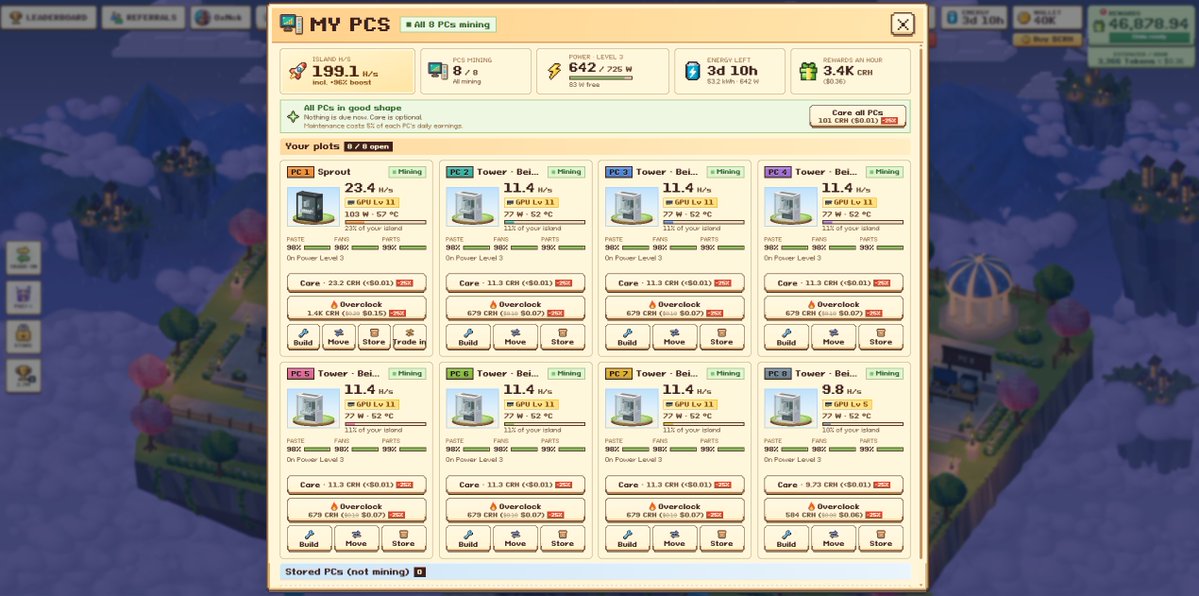Click Care all PCs button
The width and height of the screenshot is (1199, 596).
click(x=857, y=116)
